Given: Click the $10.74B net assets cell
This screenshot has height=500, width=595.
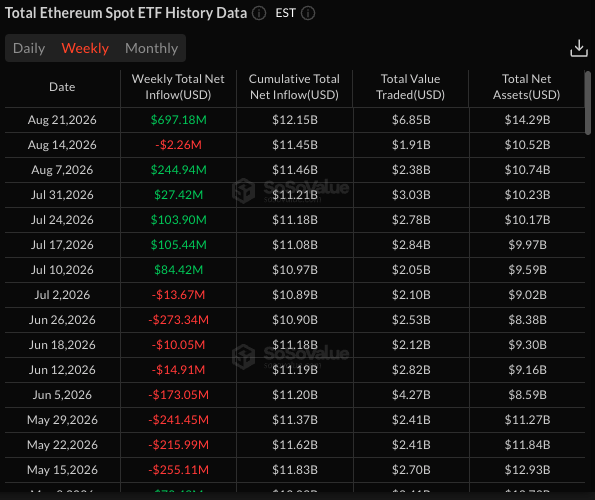Looking at the screenshot, I should point(527,170).
